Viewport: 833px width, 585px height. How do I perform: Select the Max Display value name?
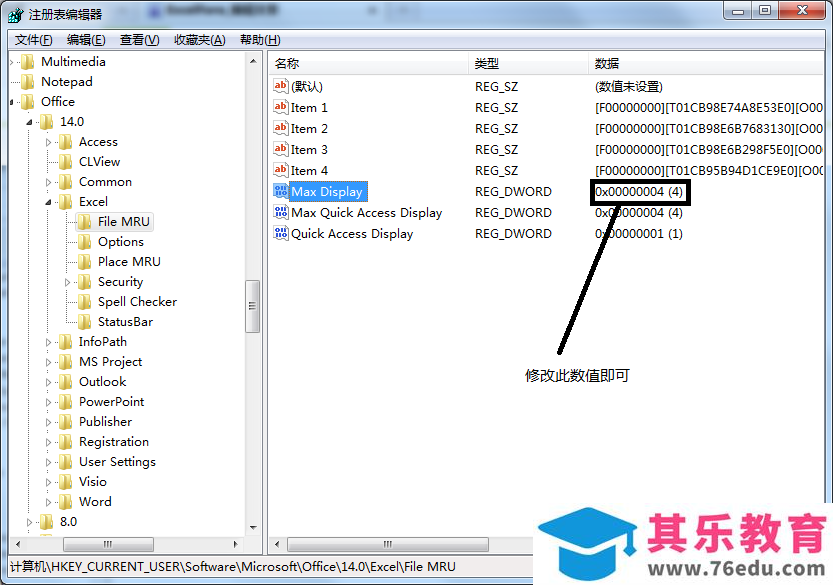327,192
